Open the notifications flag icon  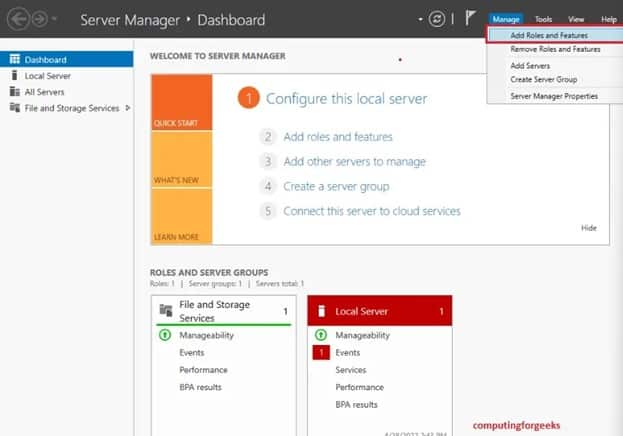click(x=469, y=19)
